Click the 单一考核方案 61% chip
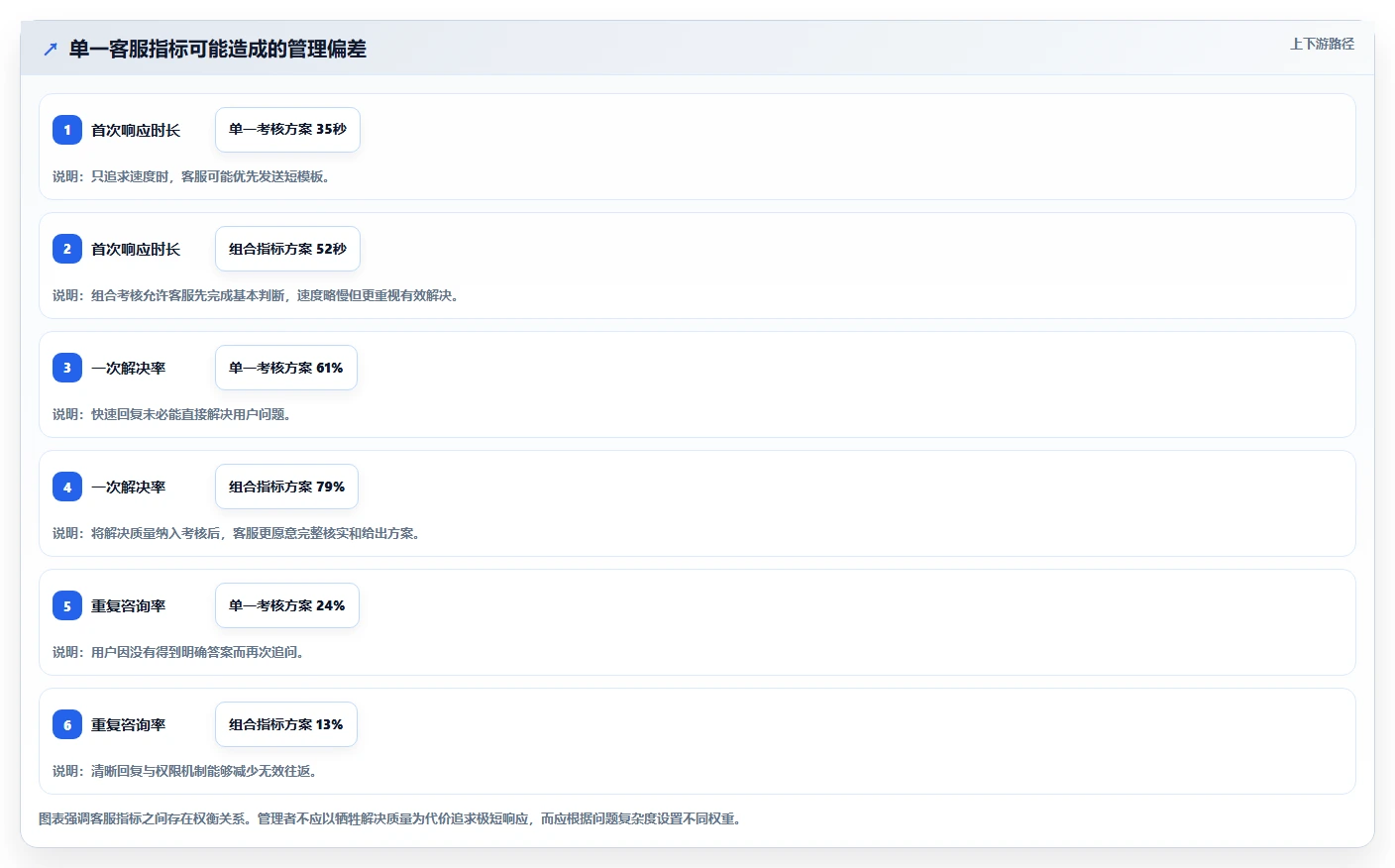This screenshot has width=1395, height=868. (286, 368)
